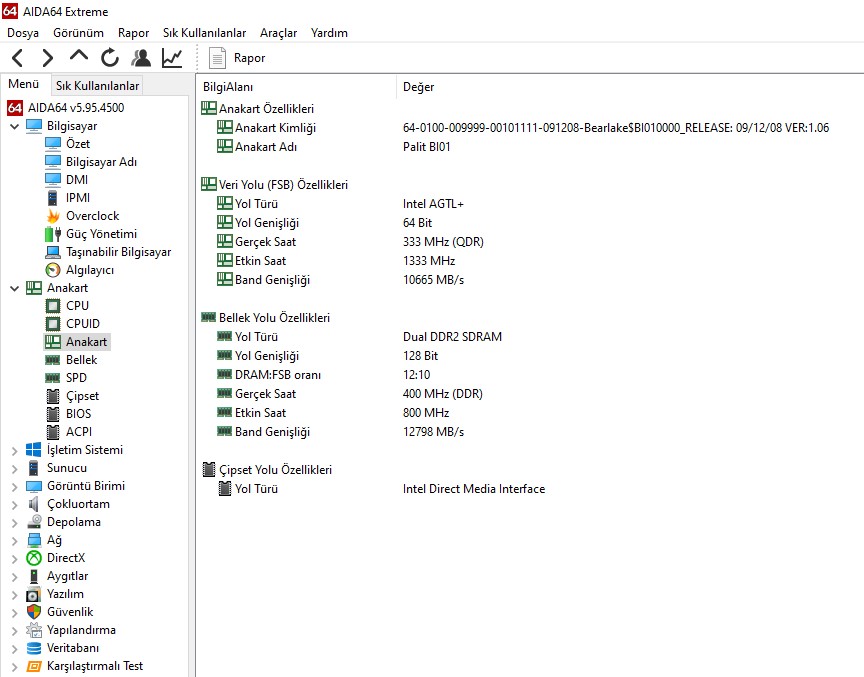
Task: Switch to Sık Kullanılanlar tab
Action: [x=97, y=86]
